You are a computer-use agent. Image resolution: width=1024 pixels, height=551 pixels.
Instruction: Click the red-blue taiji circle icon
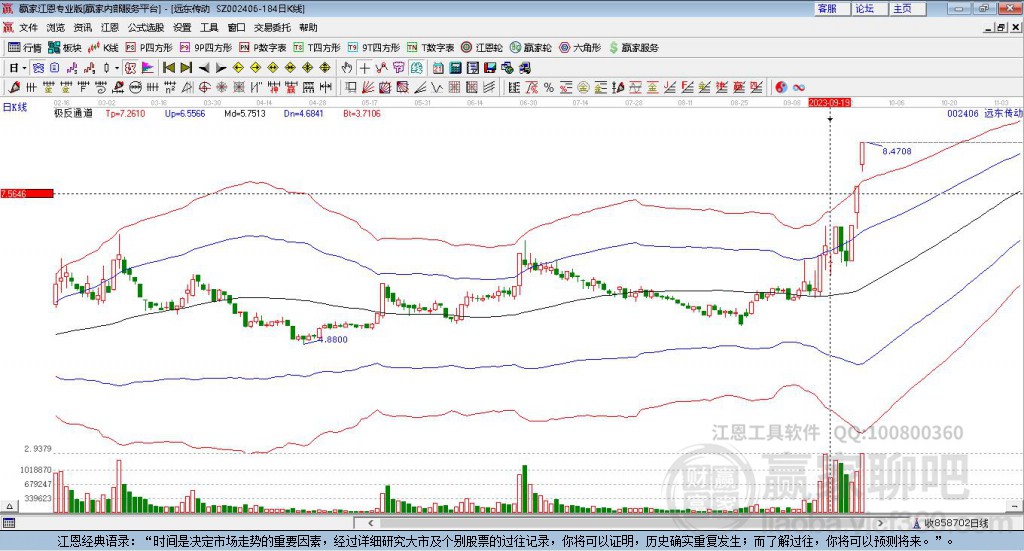(781, 87)
